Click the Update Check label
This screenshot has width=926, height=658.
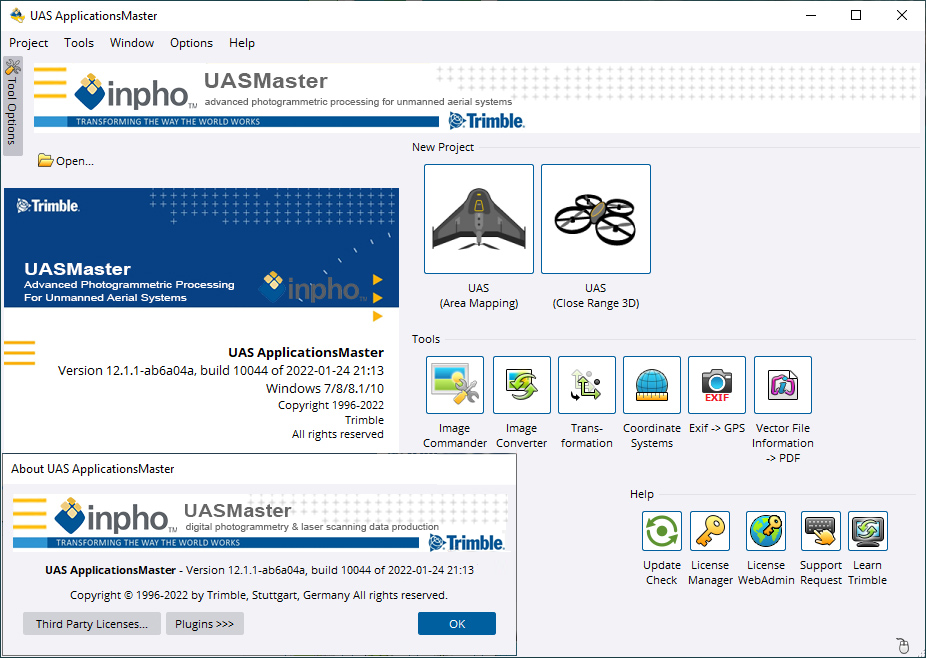tap(662, 572)
